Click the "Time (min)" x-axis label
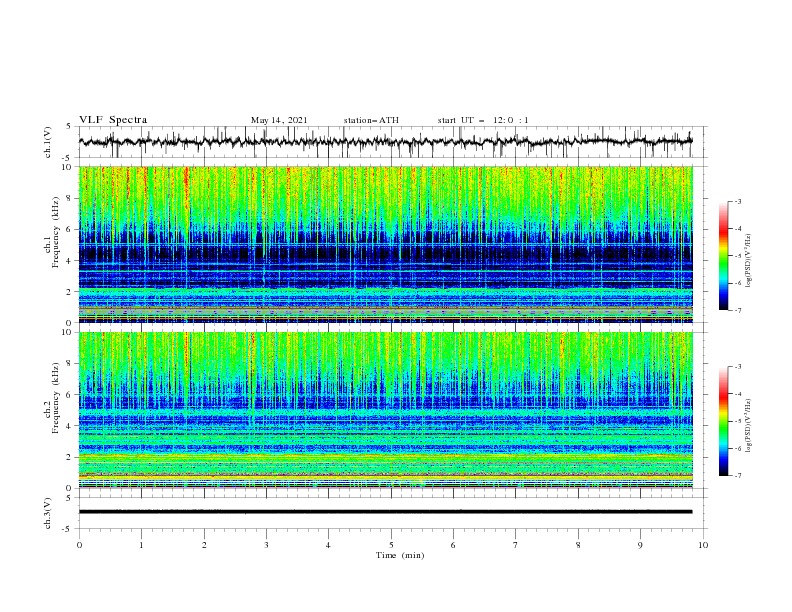 pyautogui.click(x=400, y=555)
